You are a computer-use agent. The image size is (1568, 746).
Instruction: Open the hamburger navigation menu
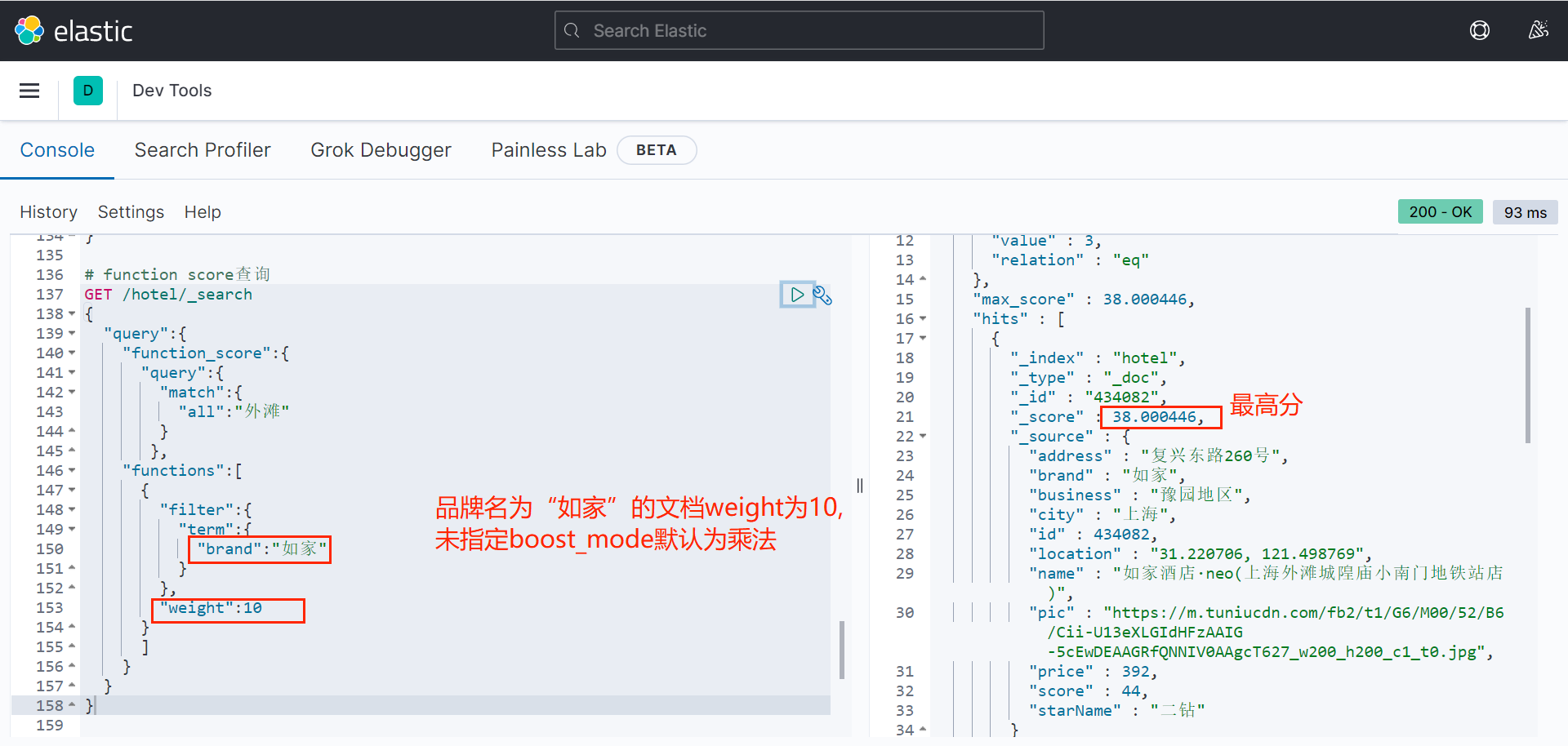[29, 91]
